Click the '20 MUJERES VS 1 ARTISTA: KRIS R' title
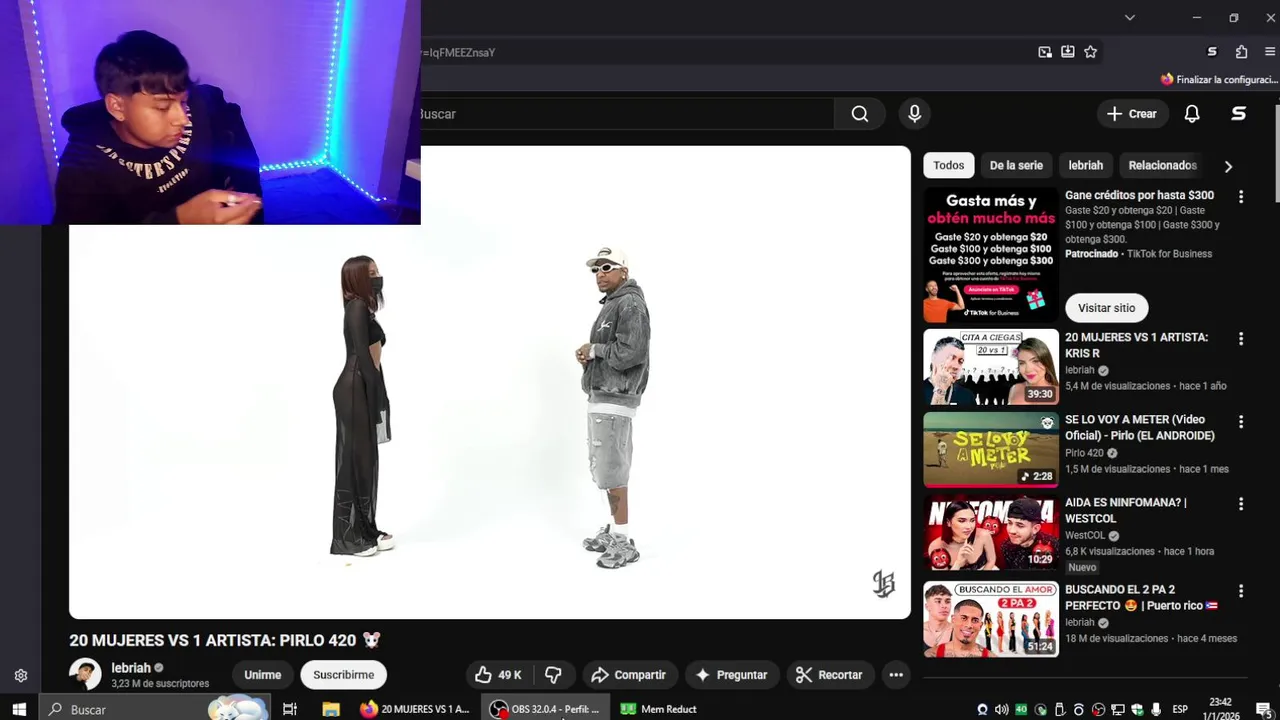Image resolution: width=1280 pixels, height=720 pixels. pyautogui.click(x=1136, y=345)
